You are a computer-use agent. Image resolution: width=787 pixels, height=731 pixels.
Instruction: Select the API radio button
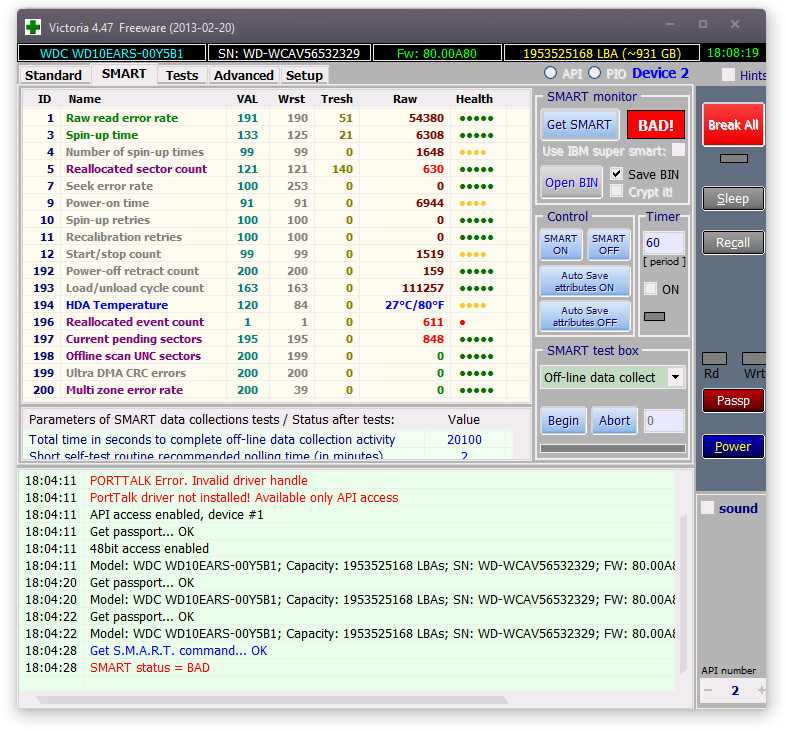pyautogui.click(x=550, y=73)
